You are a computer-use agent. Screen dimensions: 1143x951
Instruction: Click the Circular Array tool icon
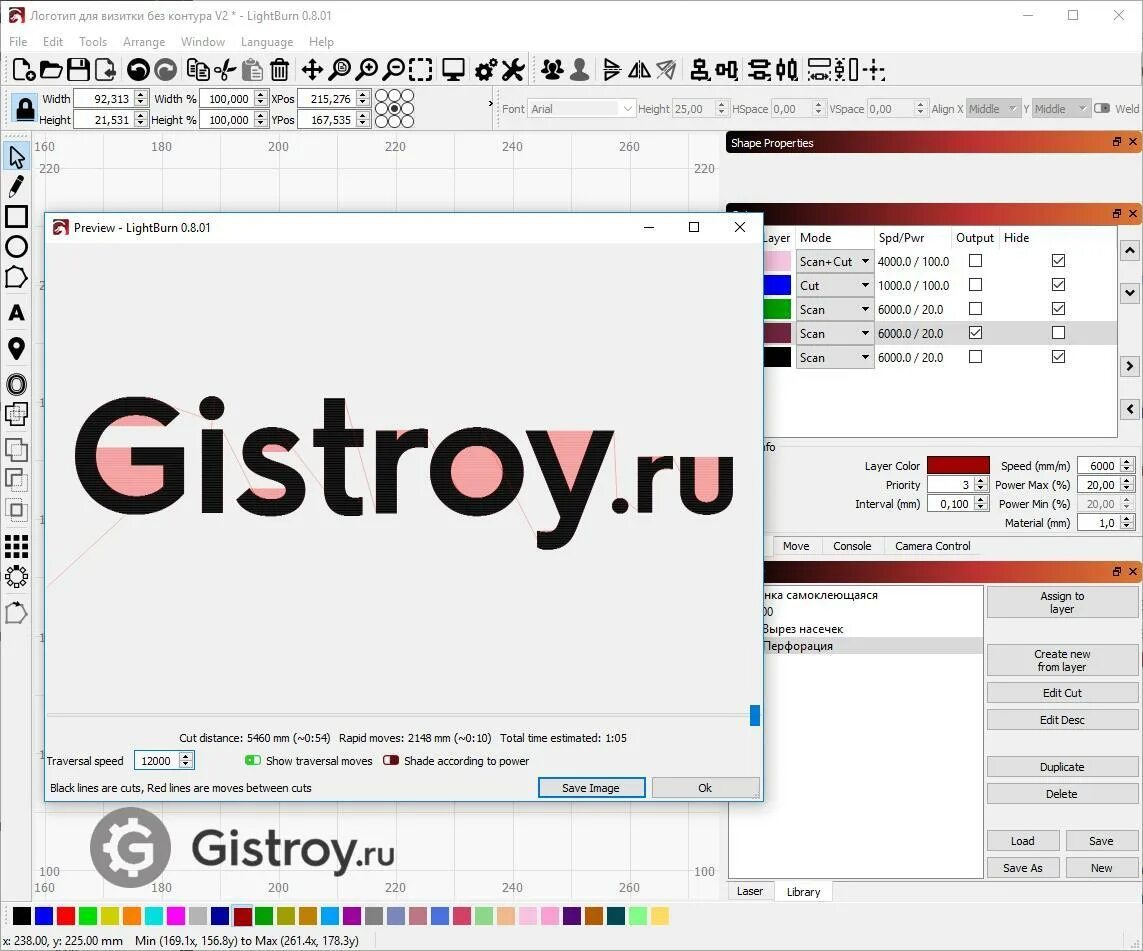(x=16, y=577)
